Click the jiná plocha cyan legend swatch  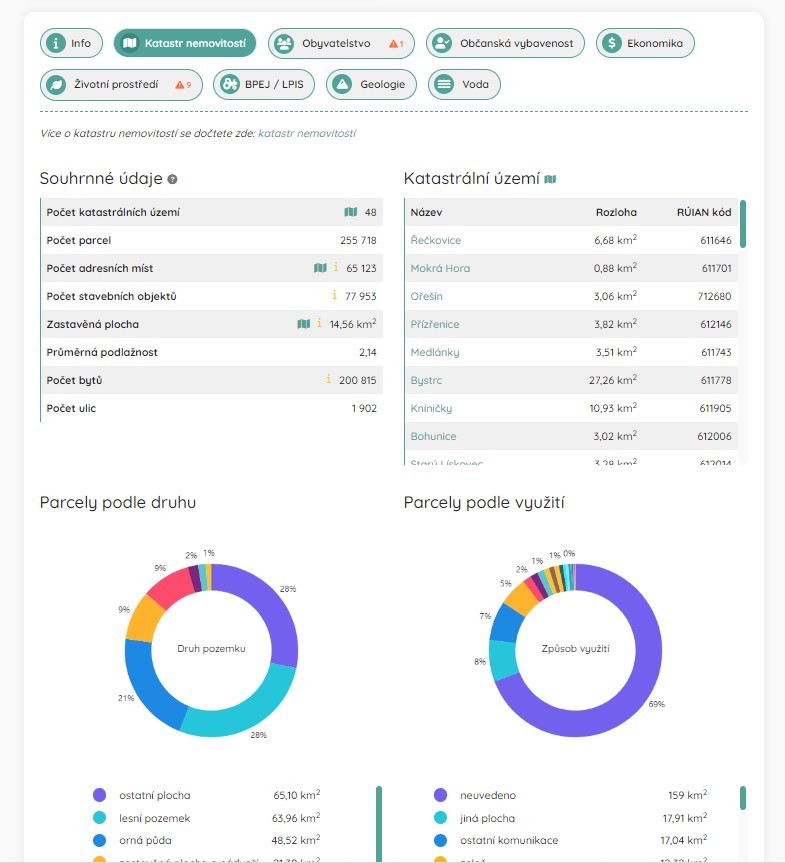pyautogui.click(x=440, y=818)
